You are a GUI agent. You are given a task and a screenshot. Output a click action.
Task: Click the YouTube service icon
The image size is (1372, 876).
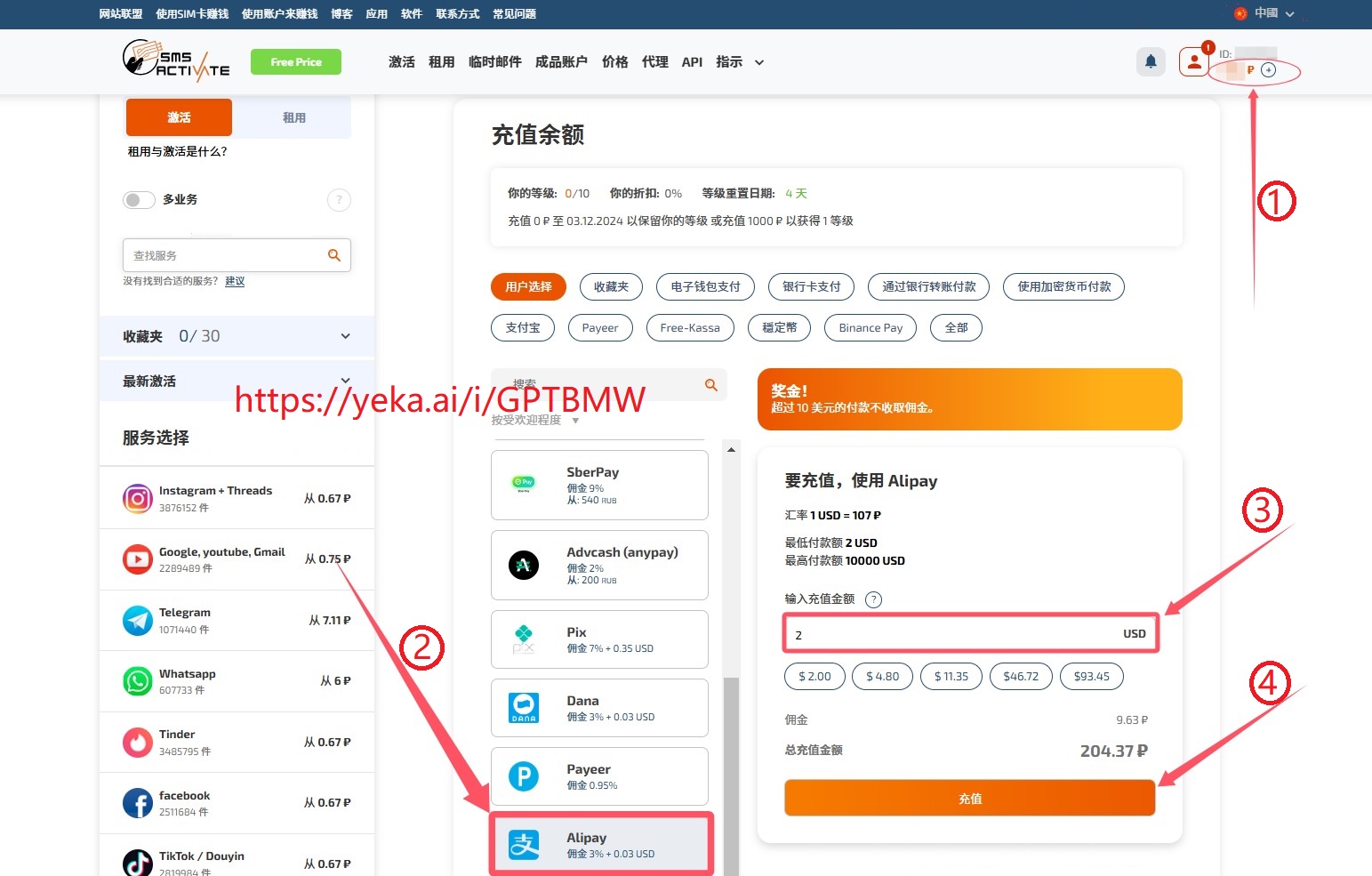tap(138, 559)
